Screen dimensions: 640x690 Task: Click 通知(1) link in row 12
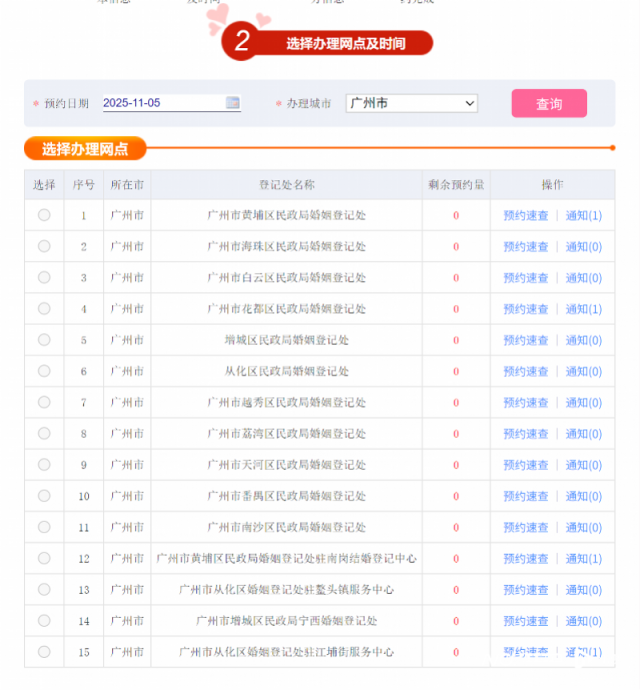(x=583, y=559)
